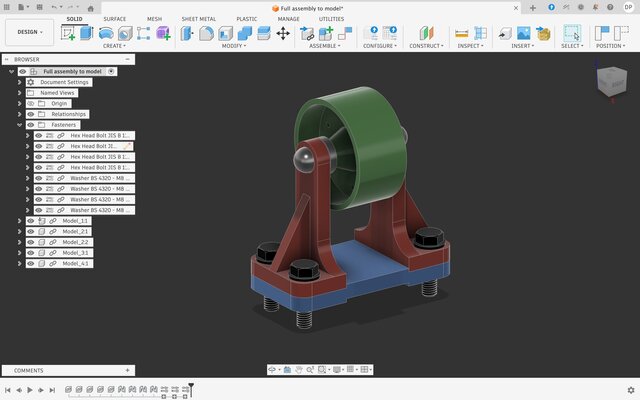Toggle visibility of the Fasteners folder
The height and width of the screenshot is (400, 640).
30,125
